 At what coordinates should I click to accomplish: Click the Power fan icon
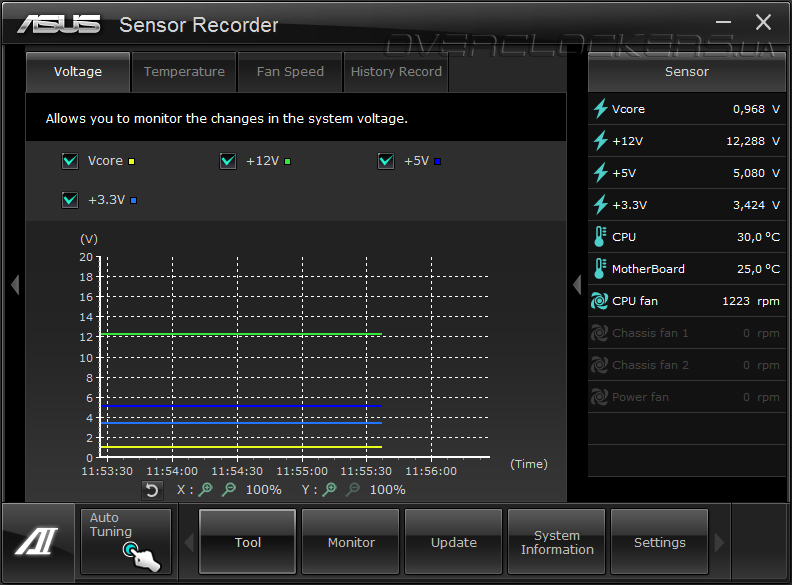tap(600, 397)
